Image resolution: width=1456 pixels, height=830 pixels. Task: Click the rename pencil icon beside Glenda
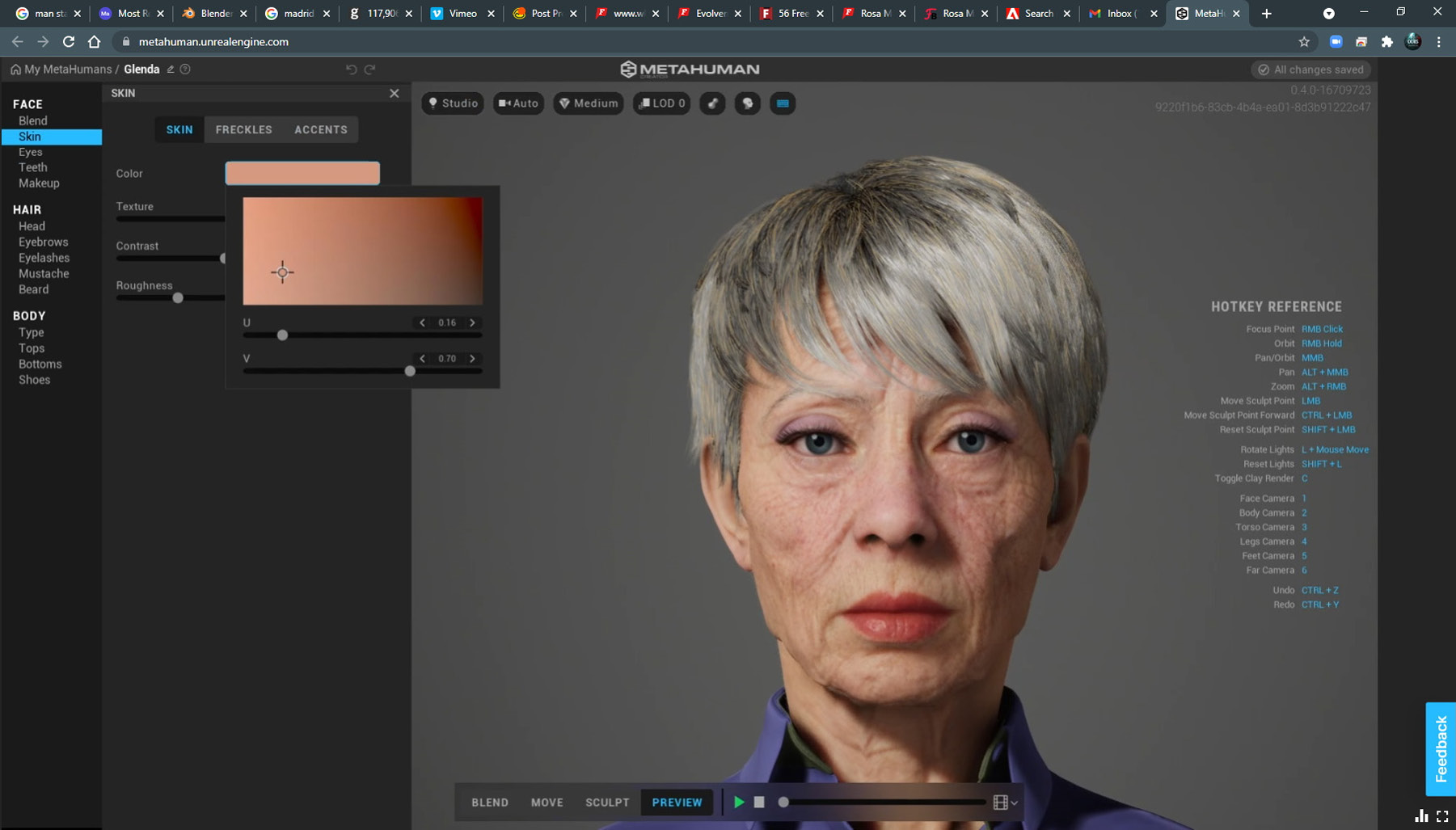[171, 70]
